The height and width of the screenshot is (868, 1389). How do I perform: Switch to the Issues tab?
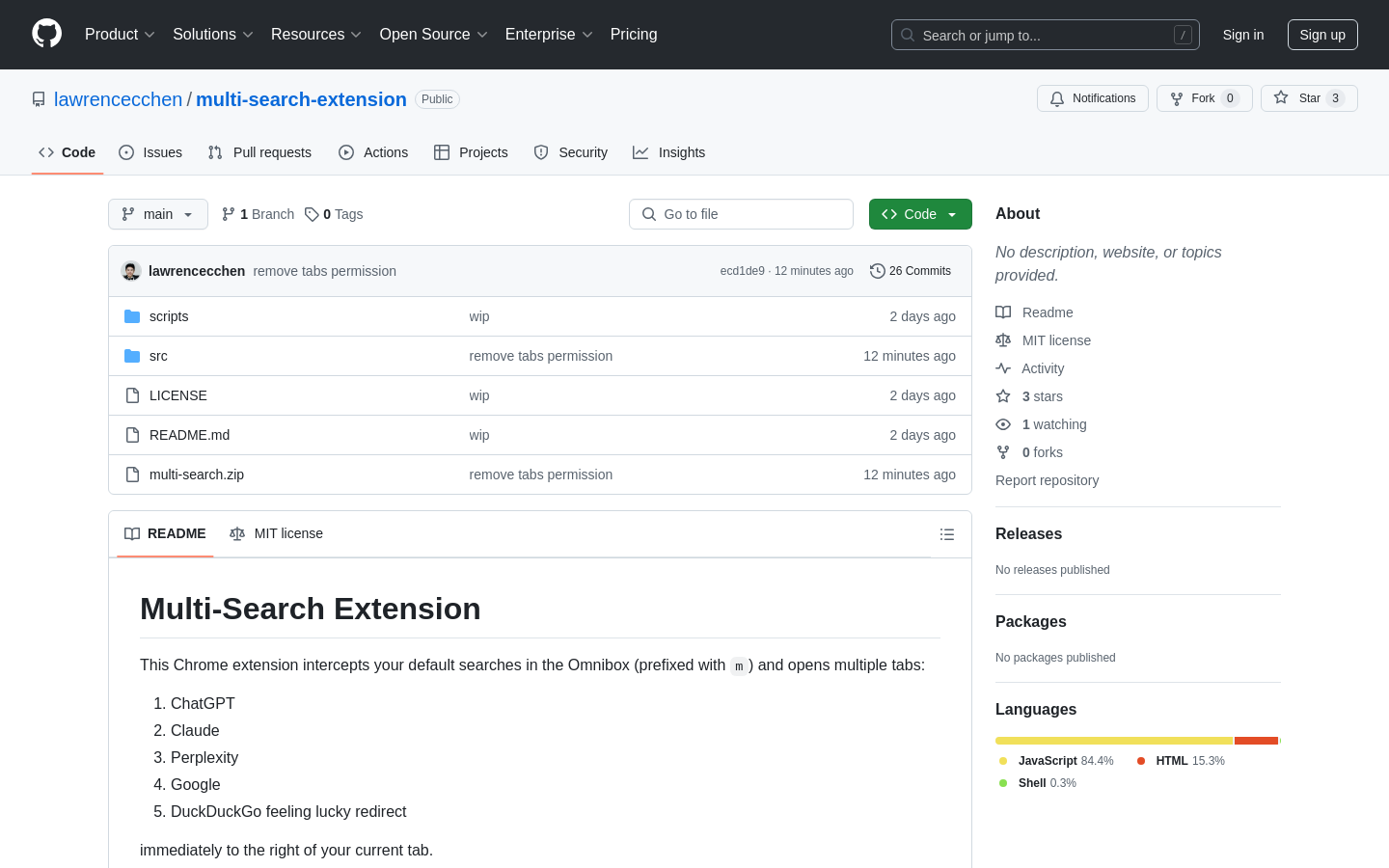pos(150,152)
